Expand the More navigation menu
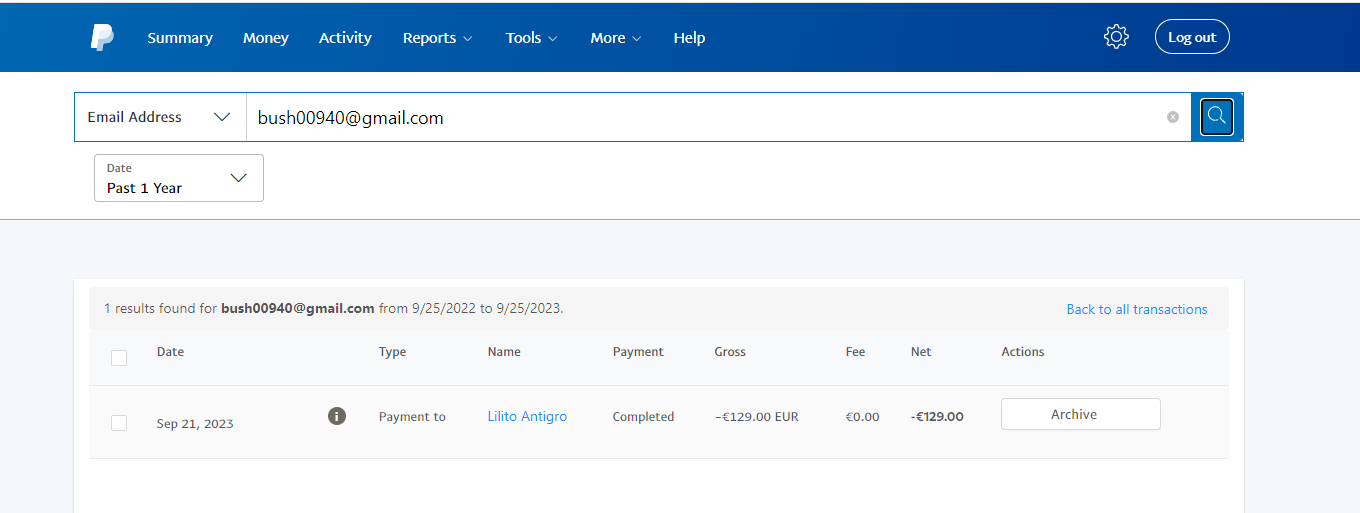1360x513 pixels. pyautogui.click(x=615, y=38)
